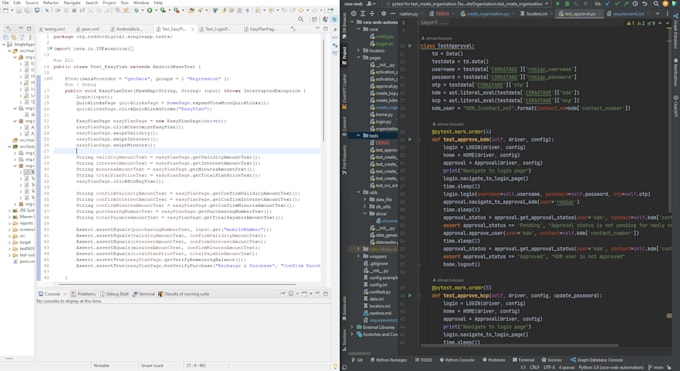Collapse the tests folder in PyCharm tree
The height and width of the screenshot is (371, 680).
point(359,135)
